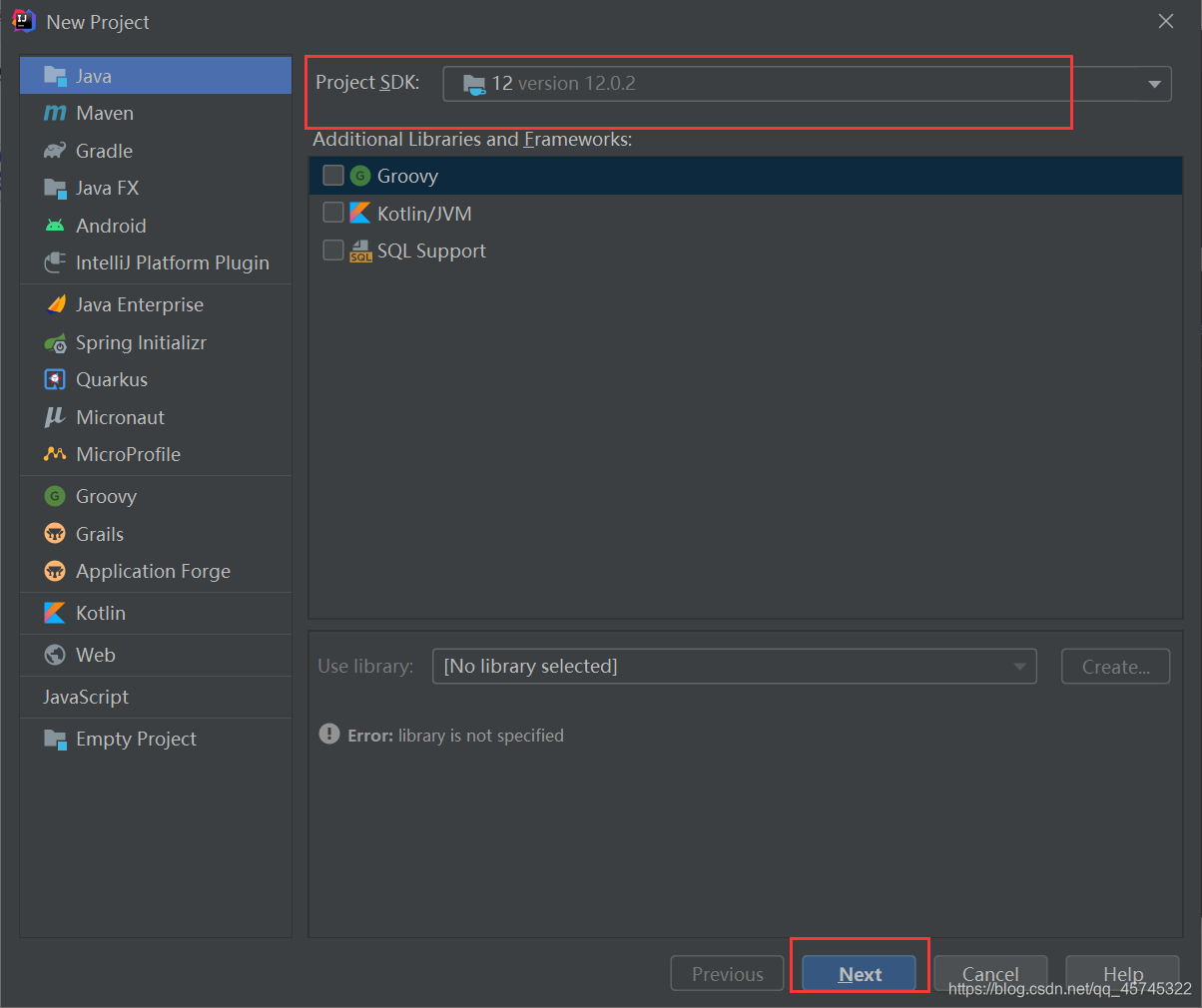Screen dimensions: 1202x1008
Task: Click the Kotlin icon in sidebar
Action: point(55,613)
